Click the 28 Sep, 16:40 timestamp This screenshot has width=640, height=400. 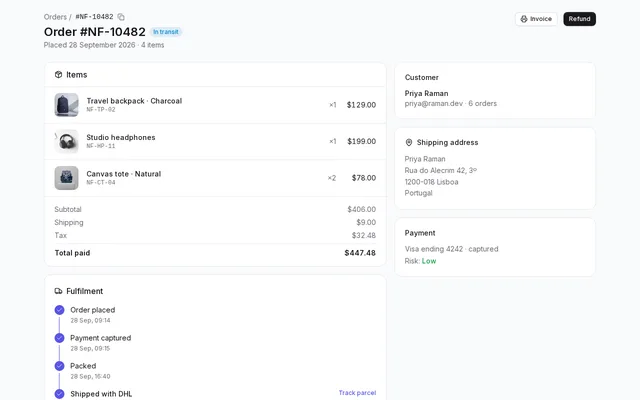(x=90, y=376)
